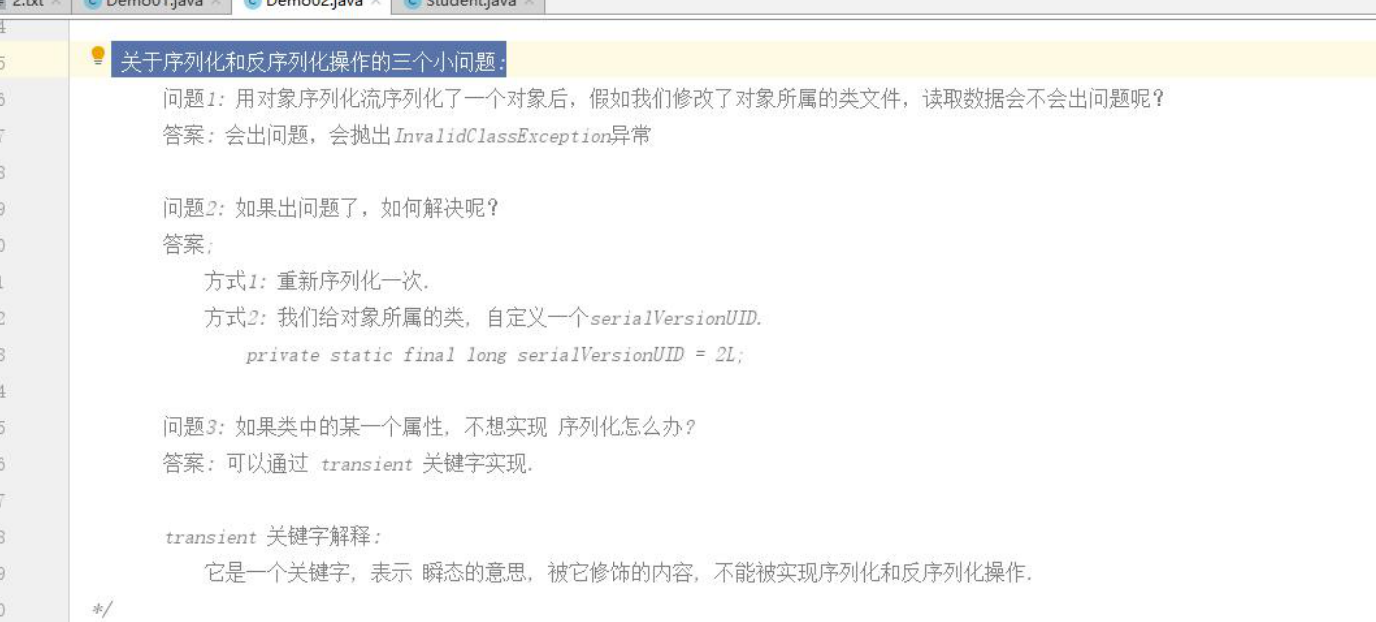Place cursor in the 问题2 line
This screenshot has height=622, width=1376.
(330, 209)
